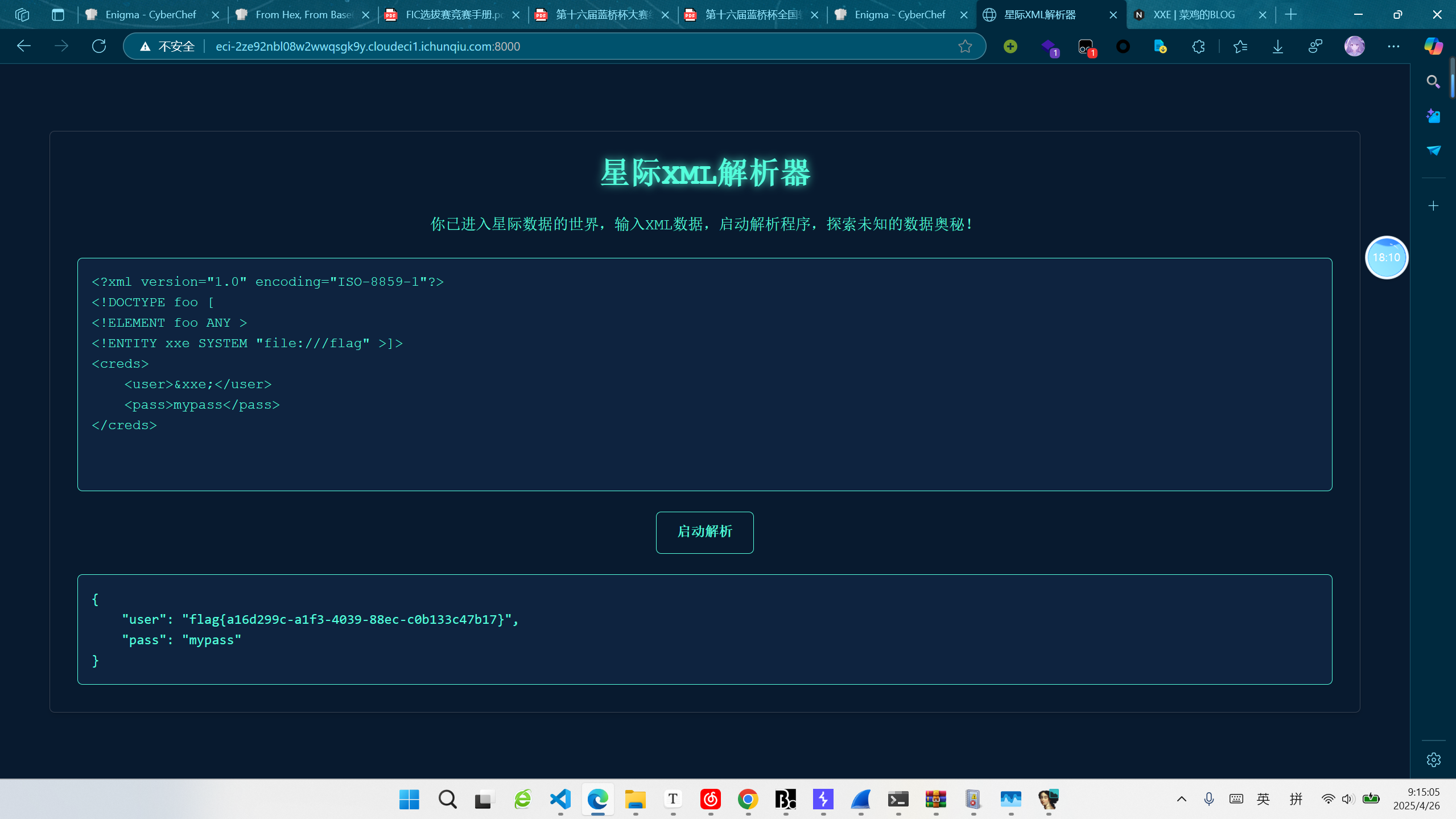Switch to From Hex, From Base tab
1456x819 pixels.
point(302,15)
